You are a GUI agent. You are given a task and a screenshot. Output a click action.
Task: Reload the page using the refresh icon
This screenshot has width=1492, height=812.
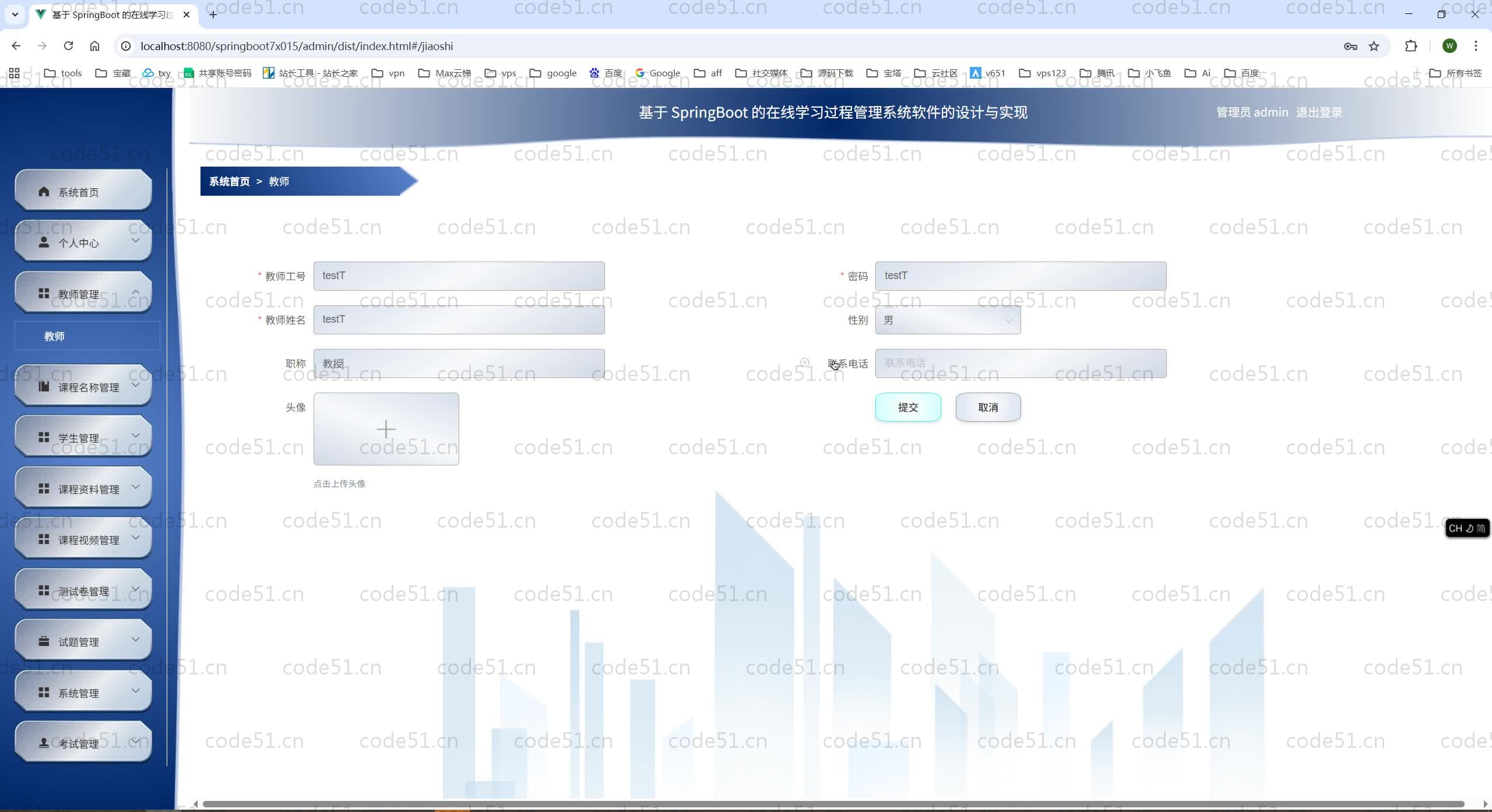click(x=68, y=46)
